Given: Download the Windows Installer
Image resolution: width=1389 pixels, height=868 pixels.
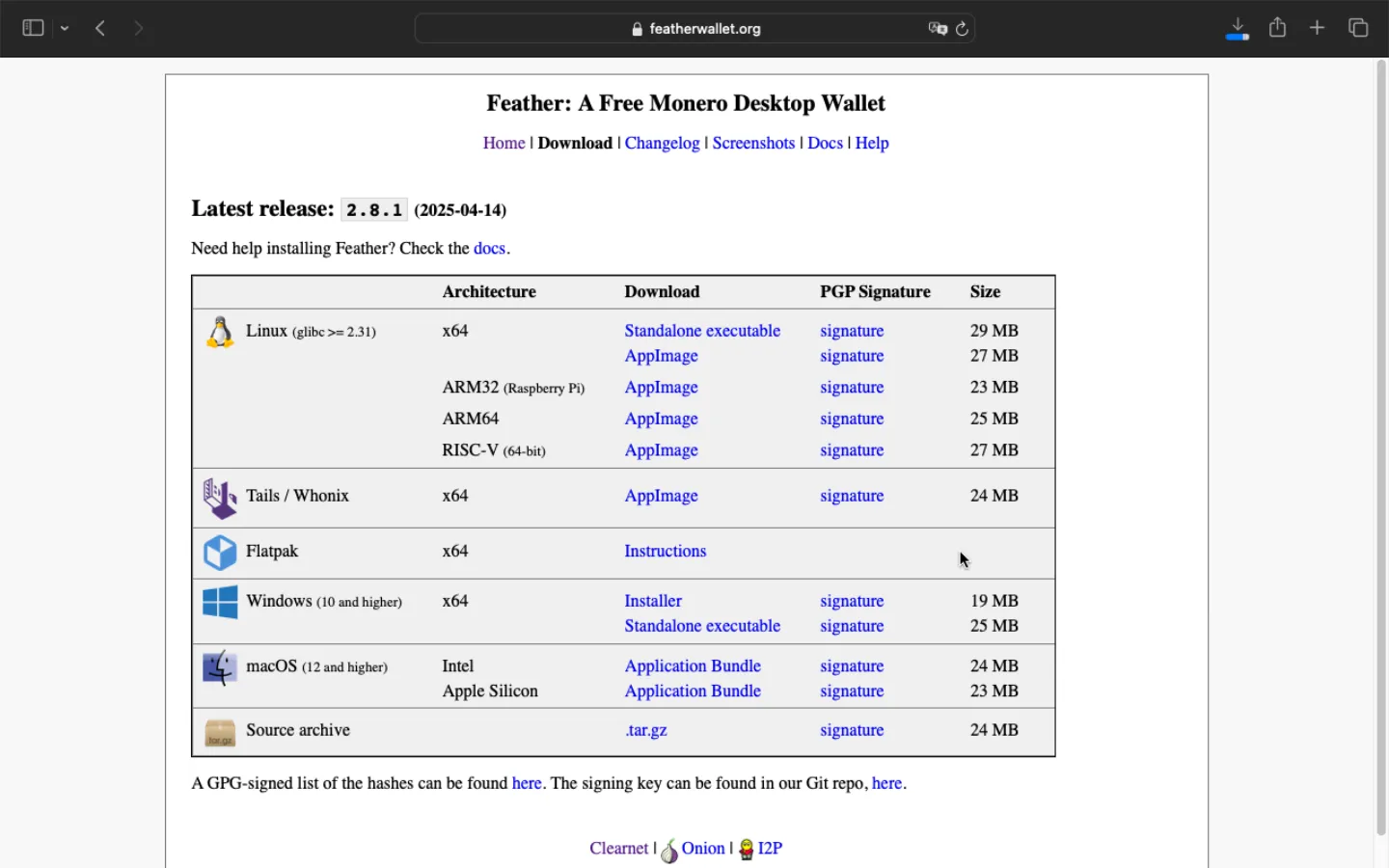Looking at the screenshot, I should 653,601.
